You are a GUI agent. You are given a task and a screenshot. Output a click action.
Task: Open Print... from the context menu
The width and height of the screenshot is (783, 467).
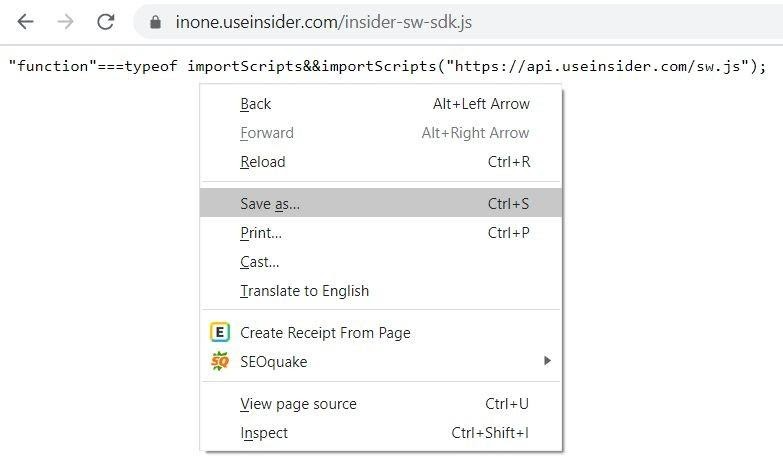pos(261,233)
